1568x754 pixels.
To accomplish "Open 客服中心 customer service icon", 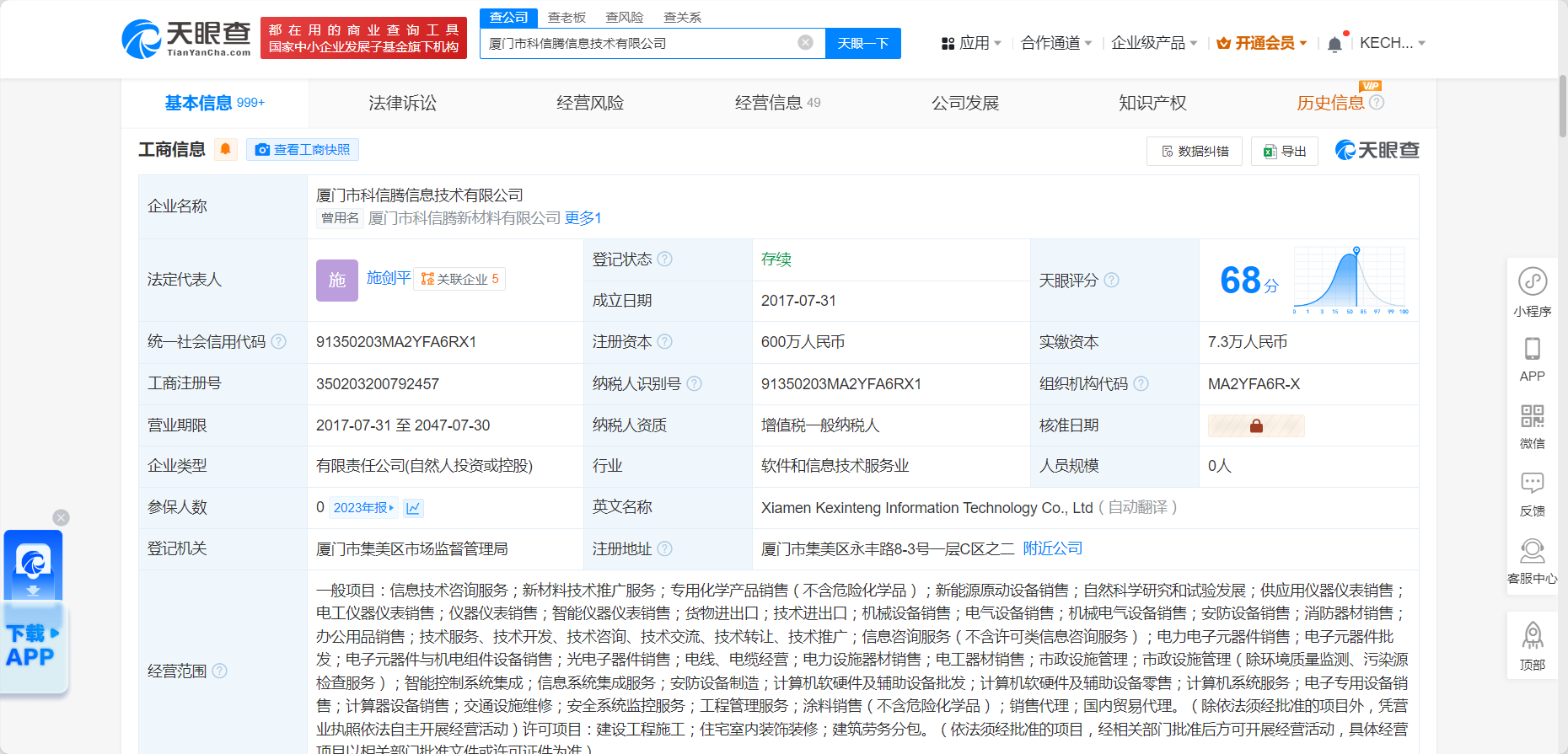I will (1532, 552).
